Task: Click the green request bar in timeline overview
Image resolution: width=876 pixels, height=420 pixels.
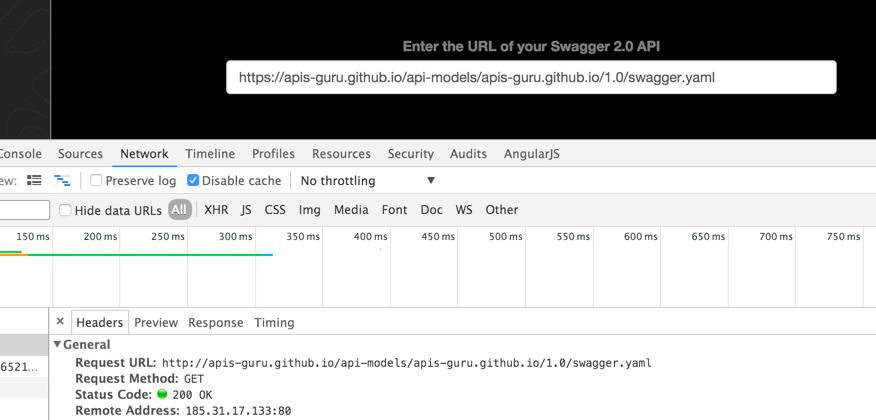Action: pos(145,255)
